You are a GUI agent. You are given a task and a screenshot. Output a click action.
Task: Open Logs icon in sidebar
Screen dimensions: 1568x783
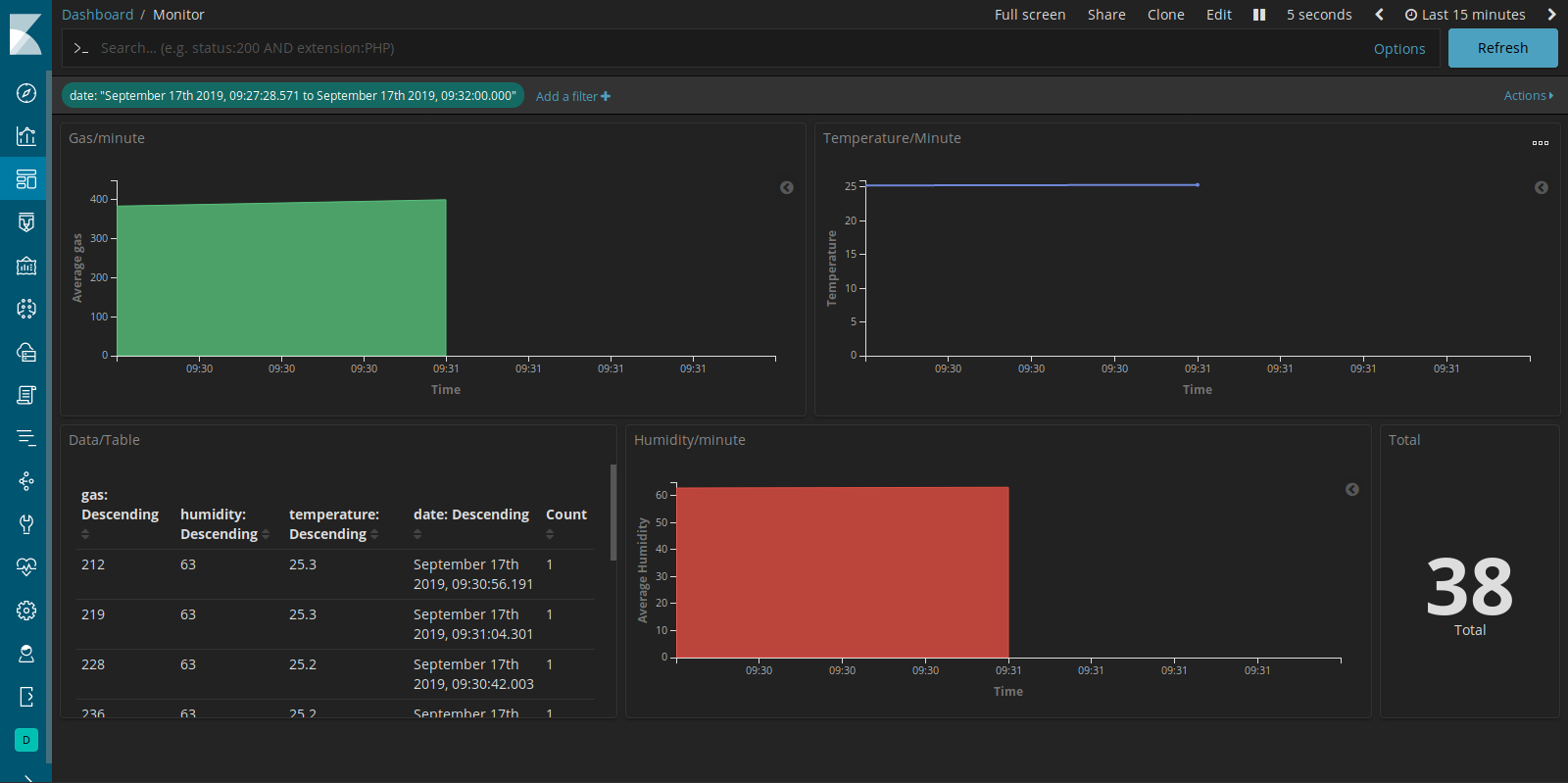pyautogui.click(x=26, y=395)
